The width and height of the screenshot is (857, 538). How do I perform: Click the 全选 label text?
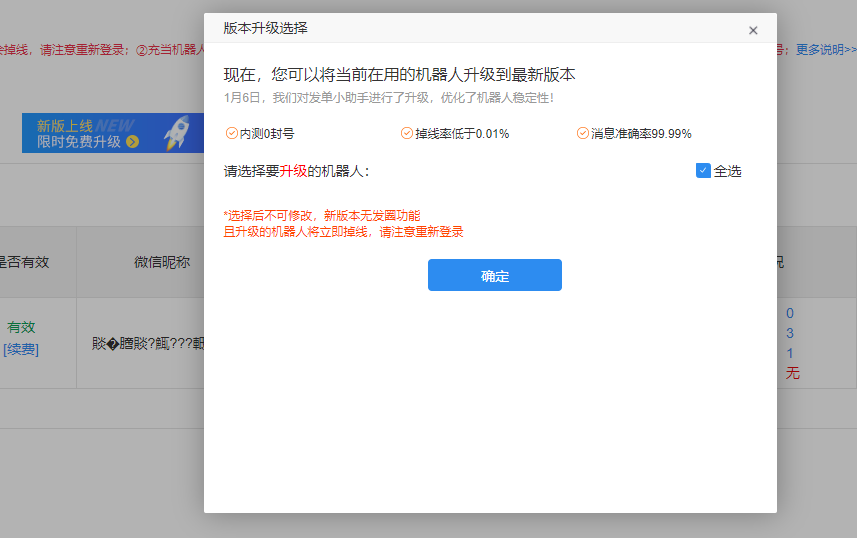pos(728,171)
